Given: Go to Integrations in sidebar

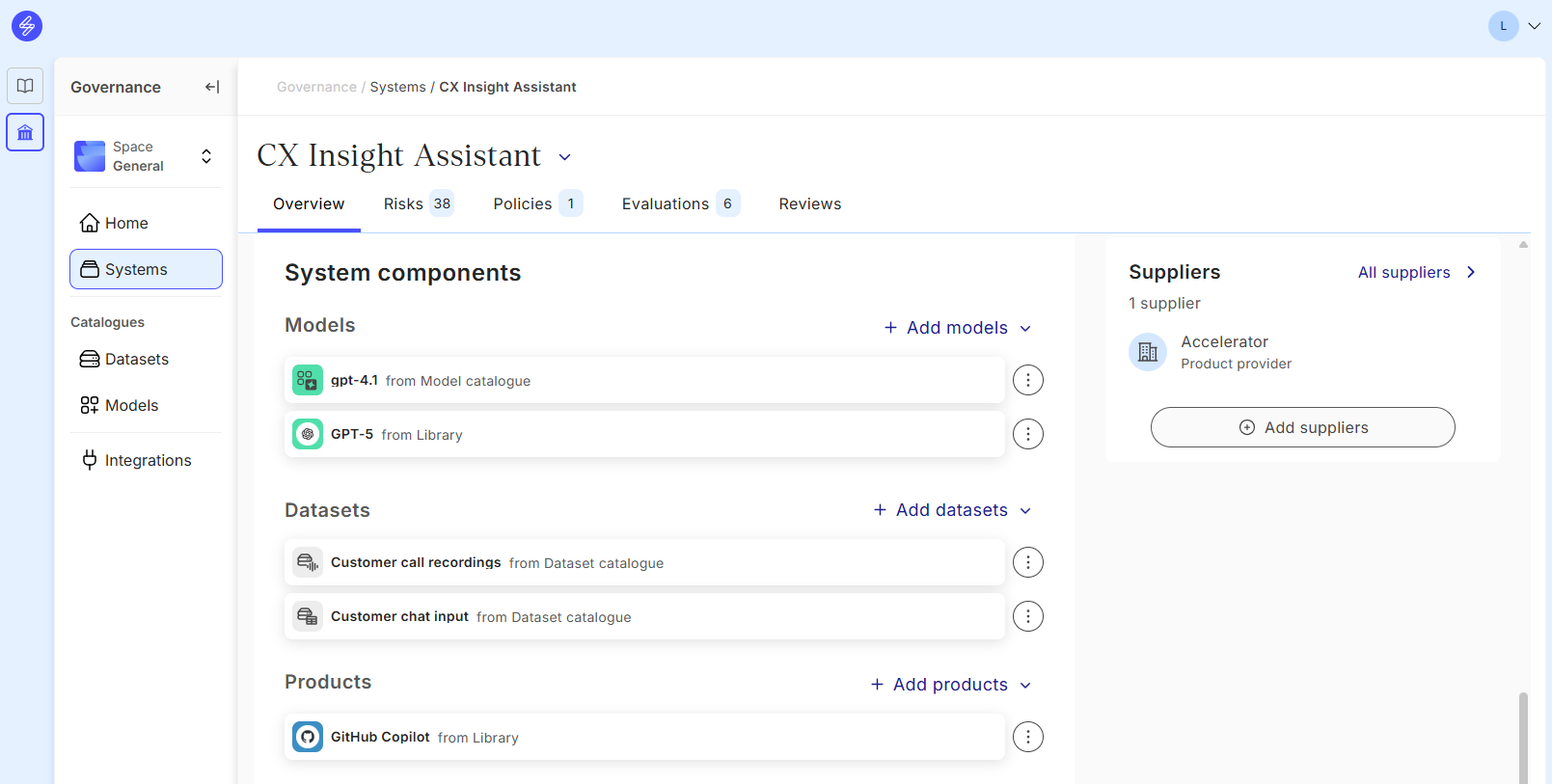Looking at the screenshot, I should [147, 460].
